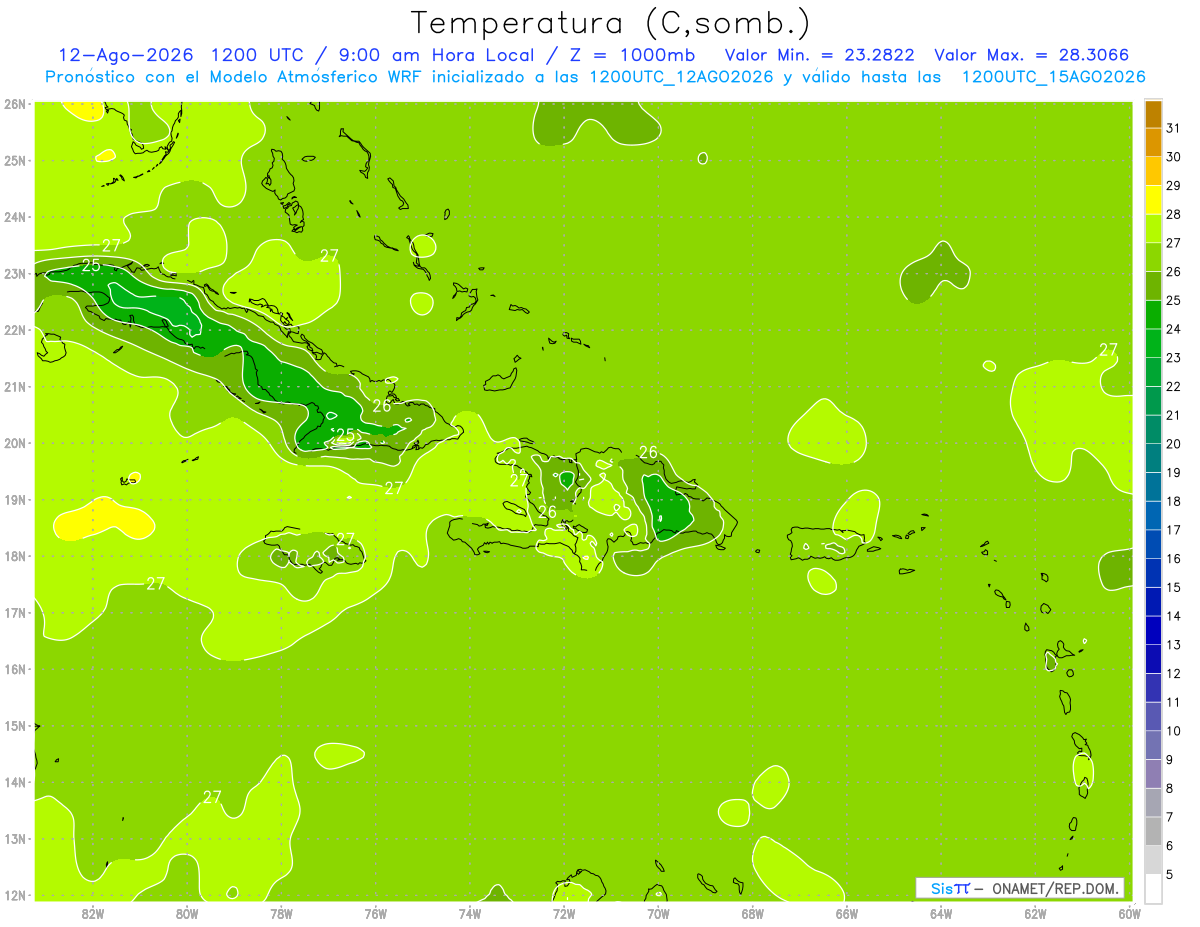Pick the white legend swatch below 5
This screenshot has width=1200, height=927.
[x=1153, y=888]
